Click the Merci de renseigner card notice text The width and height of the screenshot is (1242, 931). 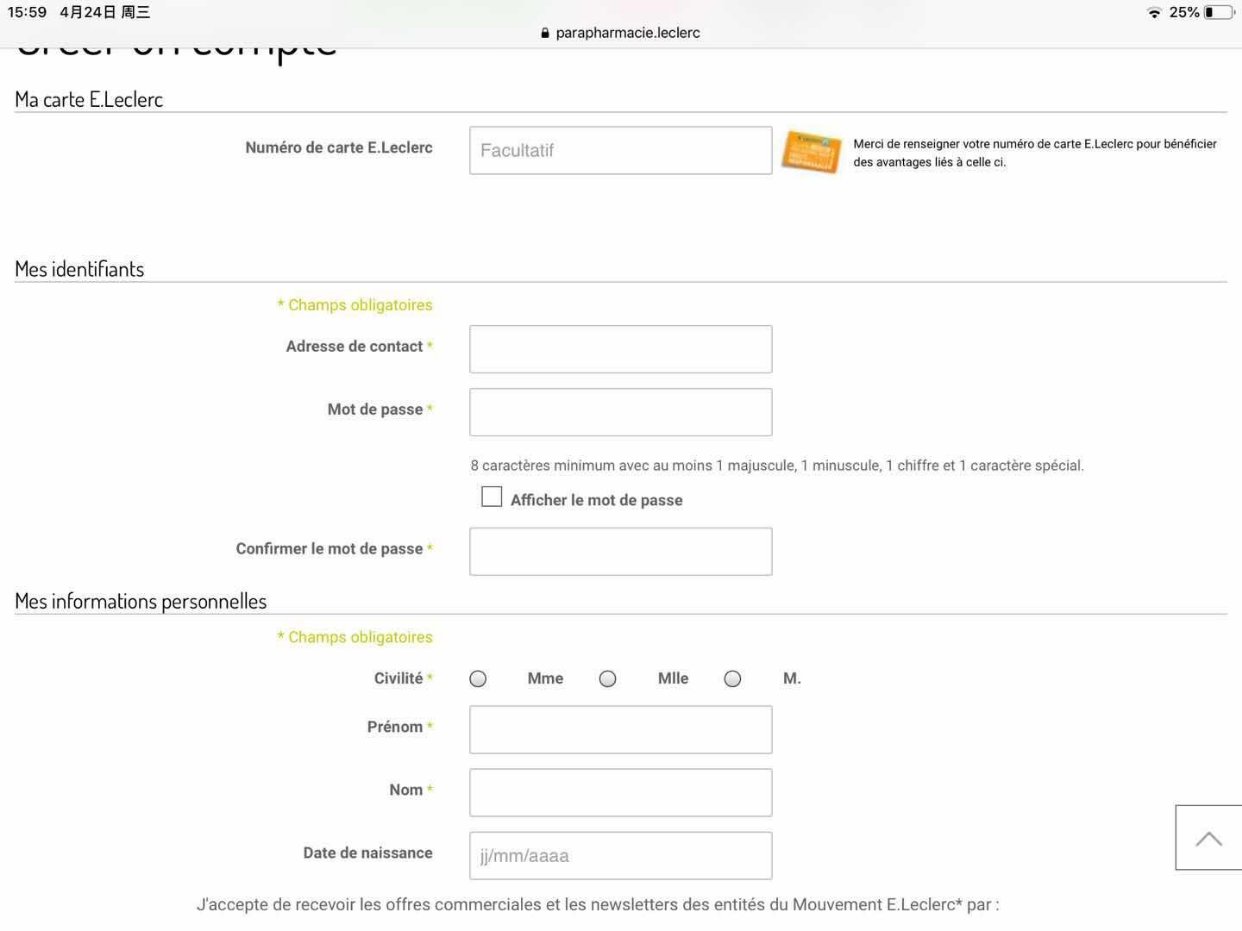point(1035,153)
